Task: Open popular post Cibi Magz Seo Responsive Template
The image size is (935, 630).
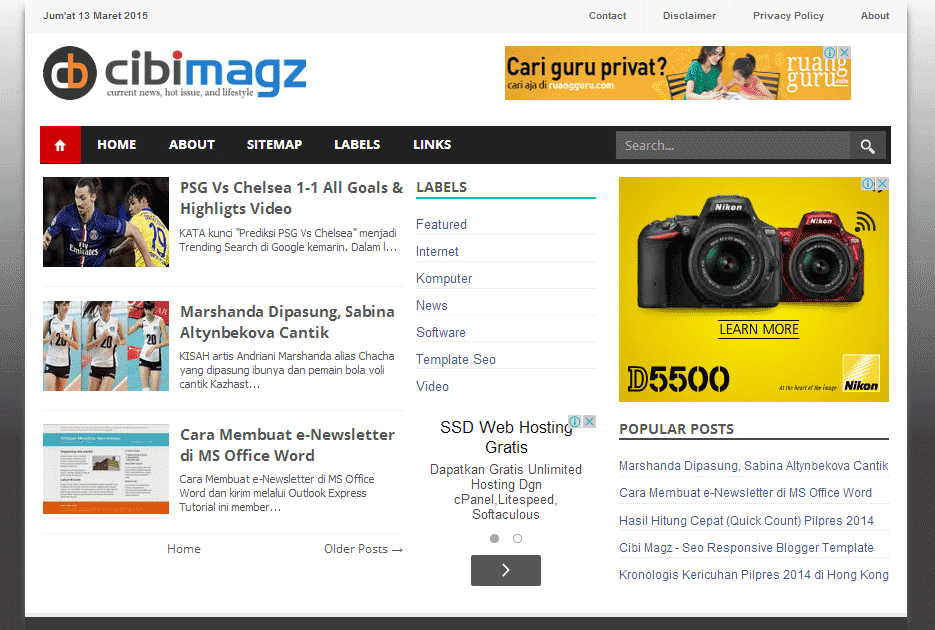Action: 746,548
